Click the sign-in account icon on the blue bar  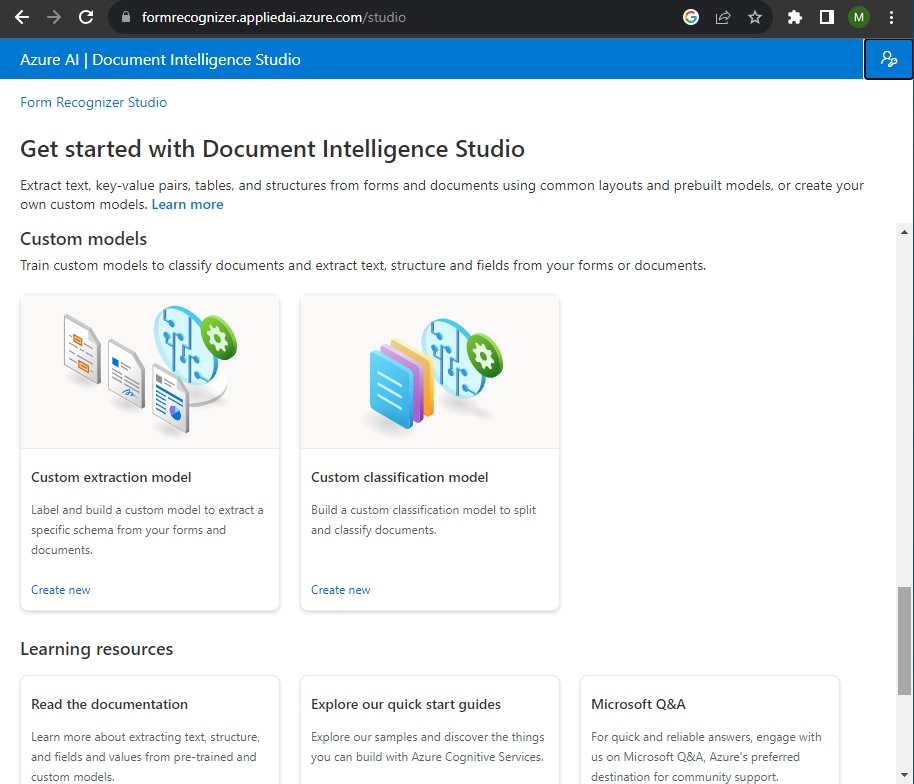click(x=888, y=59)
